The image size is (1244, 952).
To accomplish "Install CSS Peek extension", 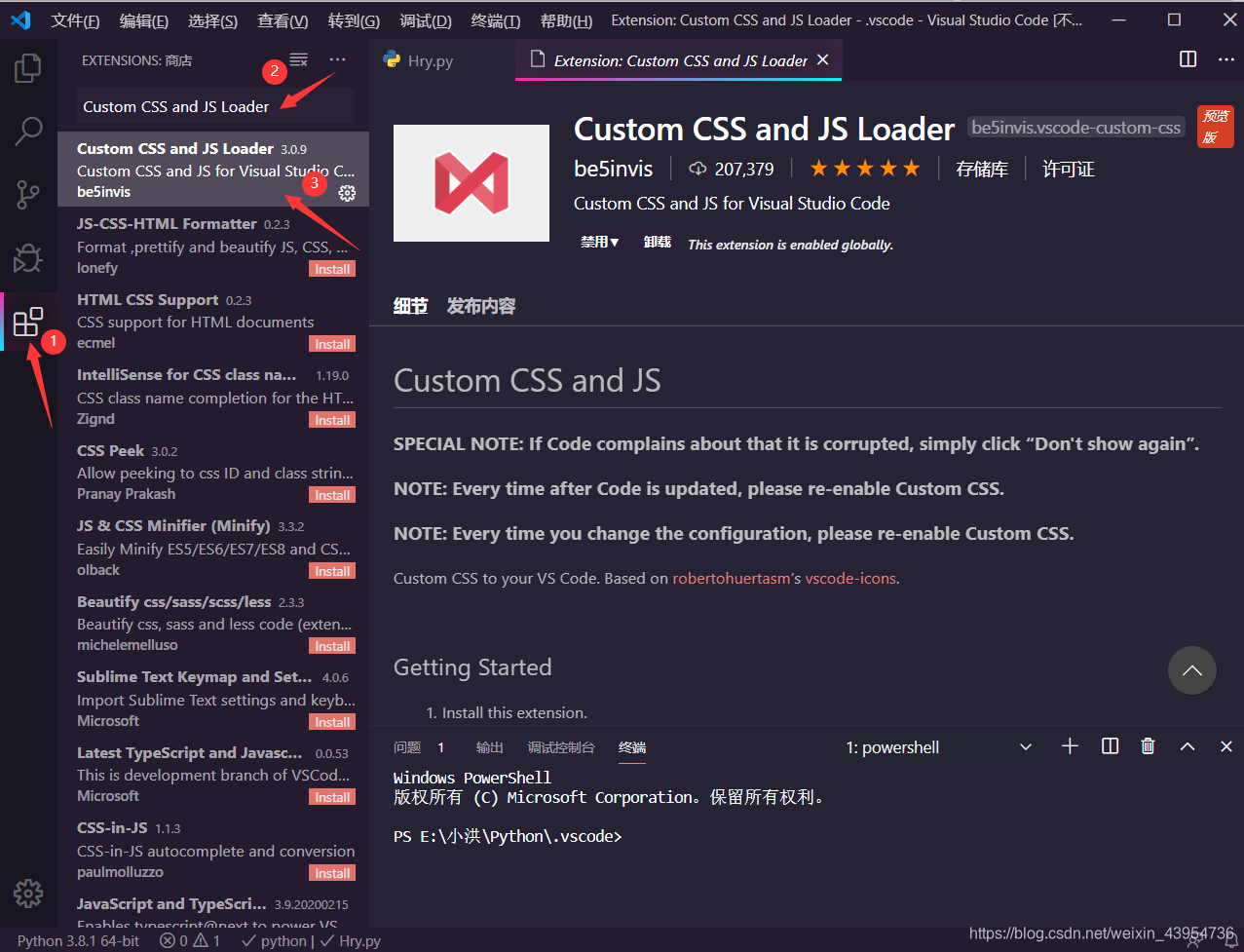I will click(332, 495).
